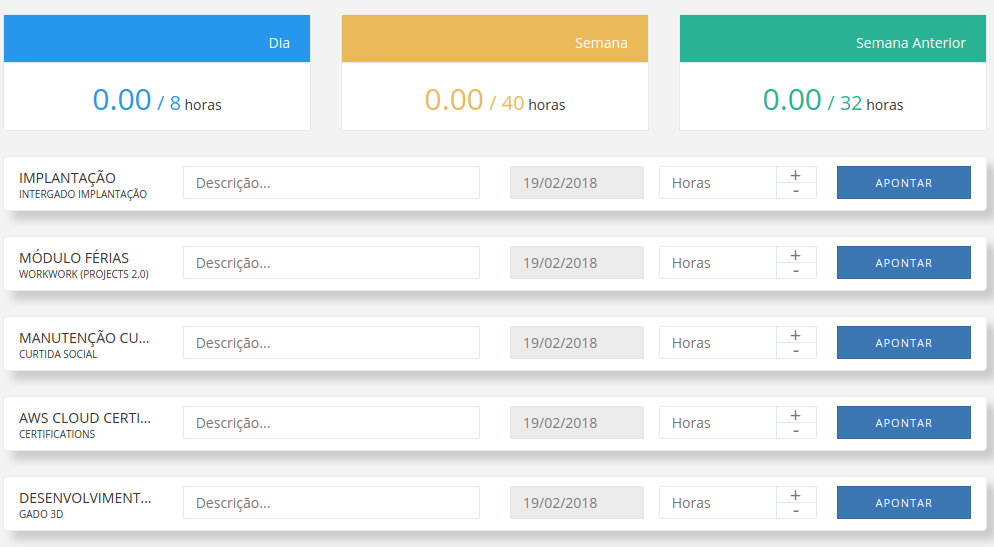
Task: Click the 0.00 / 8 horas value
Action: pyautogui.click(x=157, y=100)
